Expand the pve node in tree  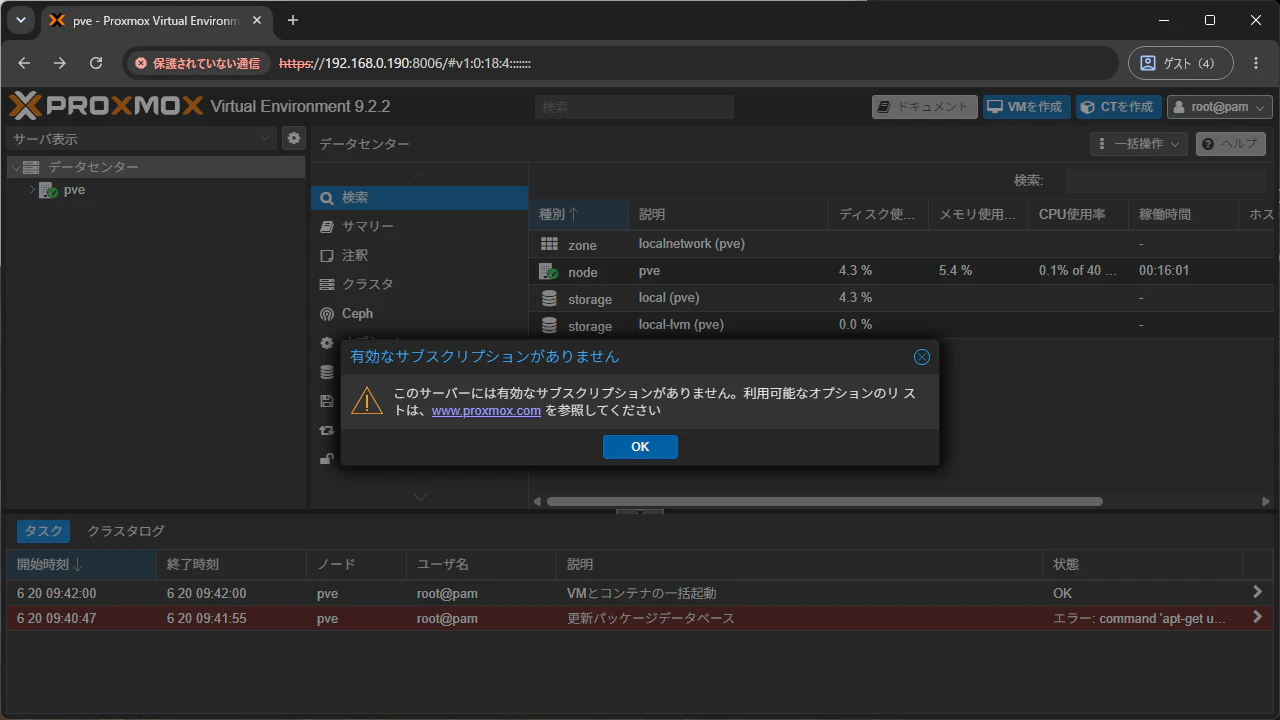[31, 190]
